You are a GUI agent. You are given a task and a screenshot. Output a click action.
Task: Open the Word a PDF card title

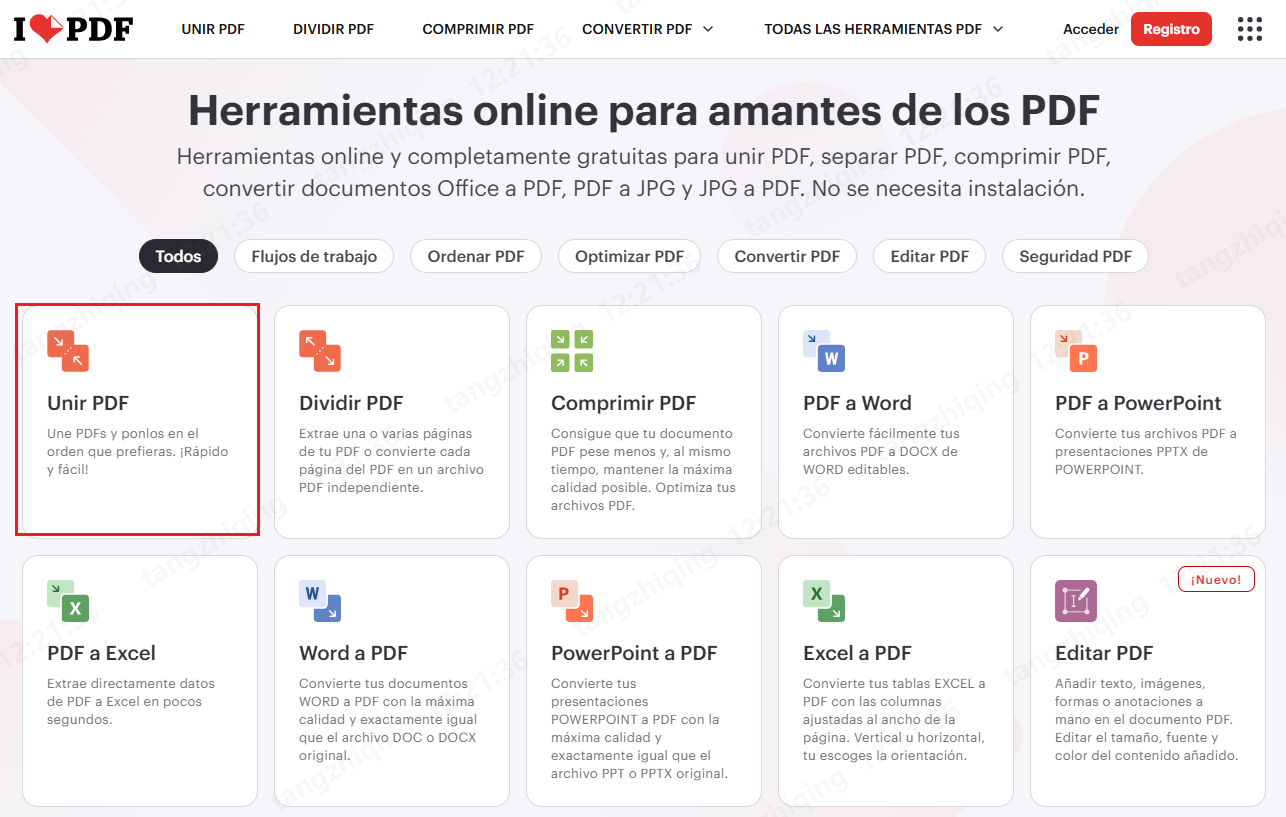click(x=353, y=653)
